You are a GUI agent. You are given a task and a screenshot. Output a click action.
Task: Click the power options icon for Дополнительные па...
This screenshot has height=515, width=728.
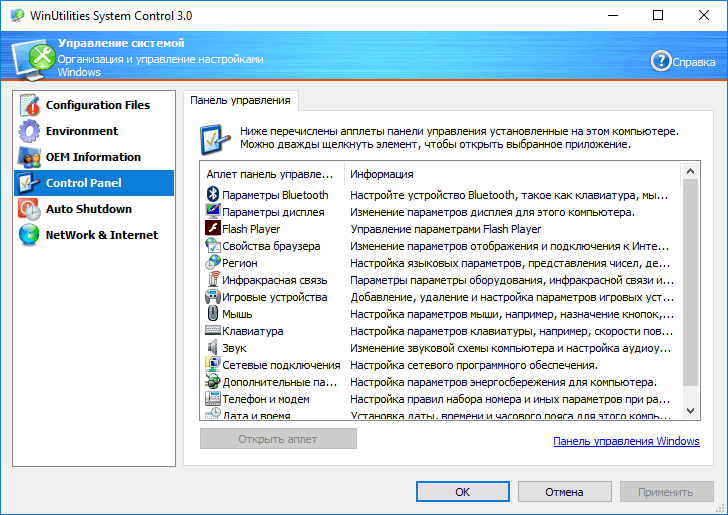[x=213, y=381]
